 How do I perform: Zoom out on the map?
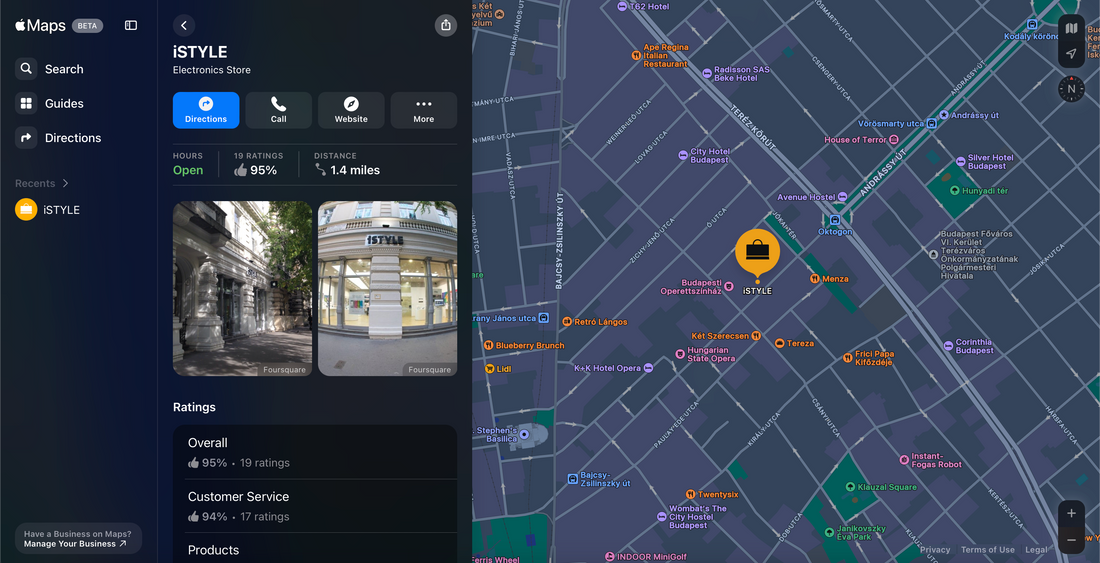pos(1071,540)
